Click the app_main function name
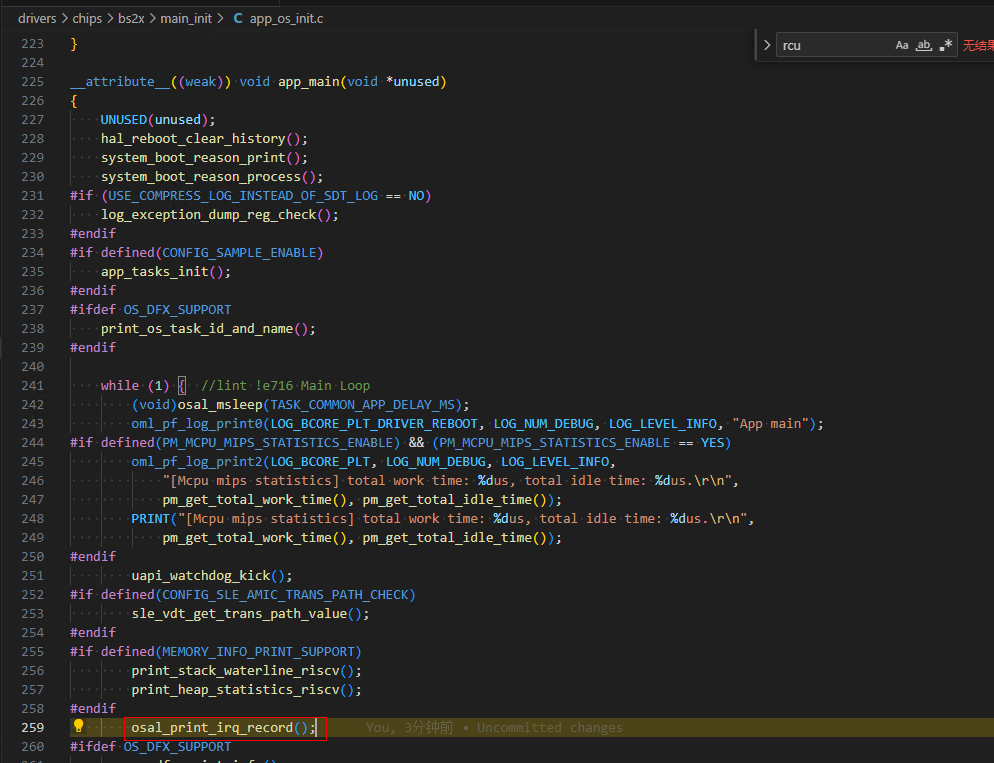994x763 pixels. 308,81
